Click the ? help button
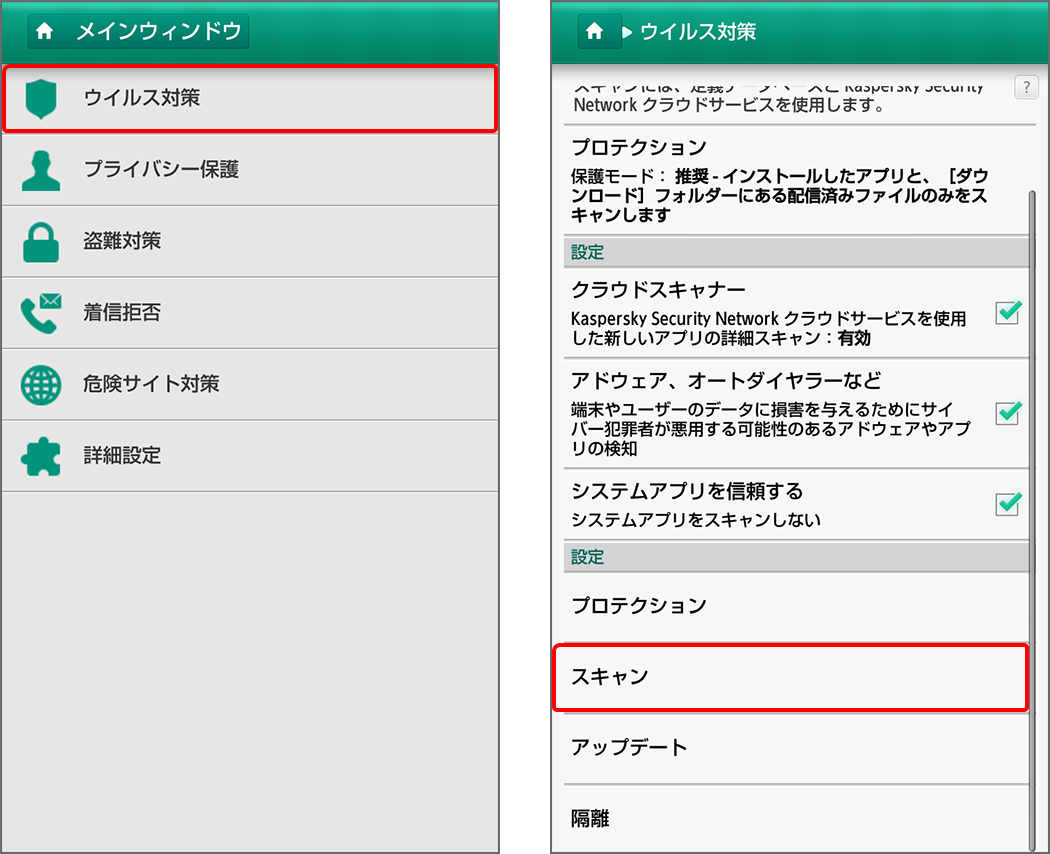Image resolution: width=1050 pixels, height=854 pixels. click(1026, 87)
